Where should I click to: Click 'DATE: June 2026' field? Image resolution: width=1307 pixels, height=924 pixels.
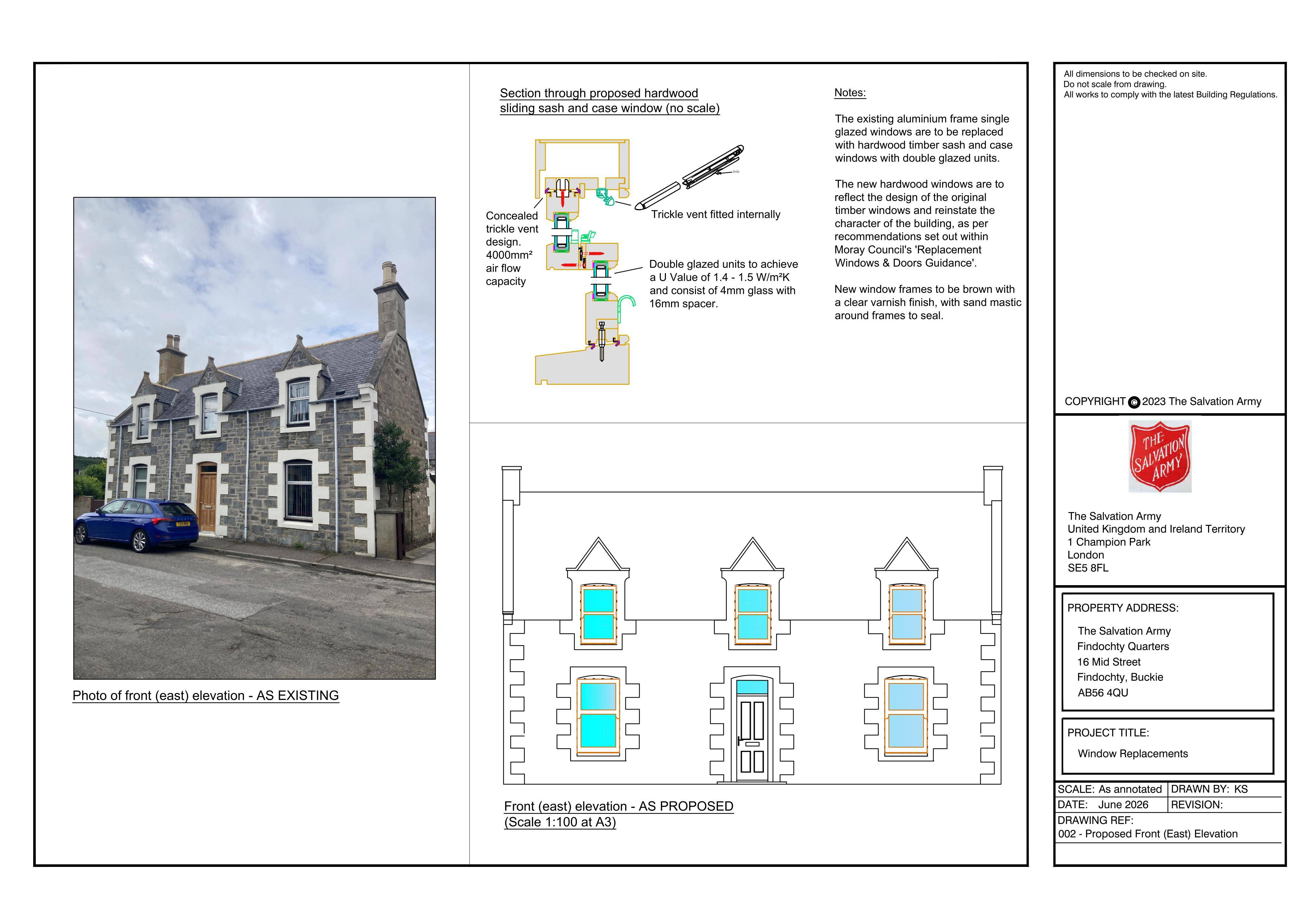(1103, 805)
